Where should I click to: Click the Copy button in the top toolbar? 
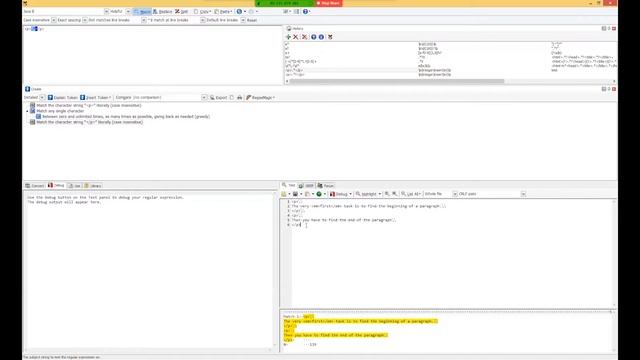click(x=202, y=11)
